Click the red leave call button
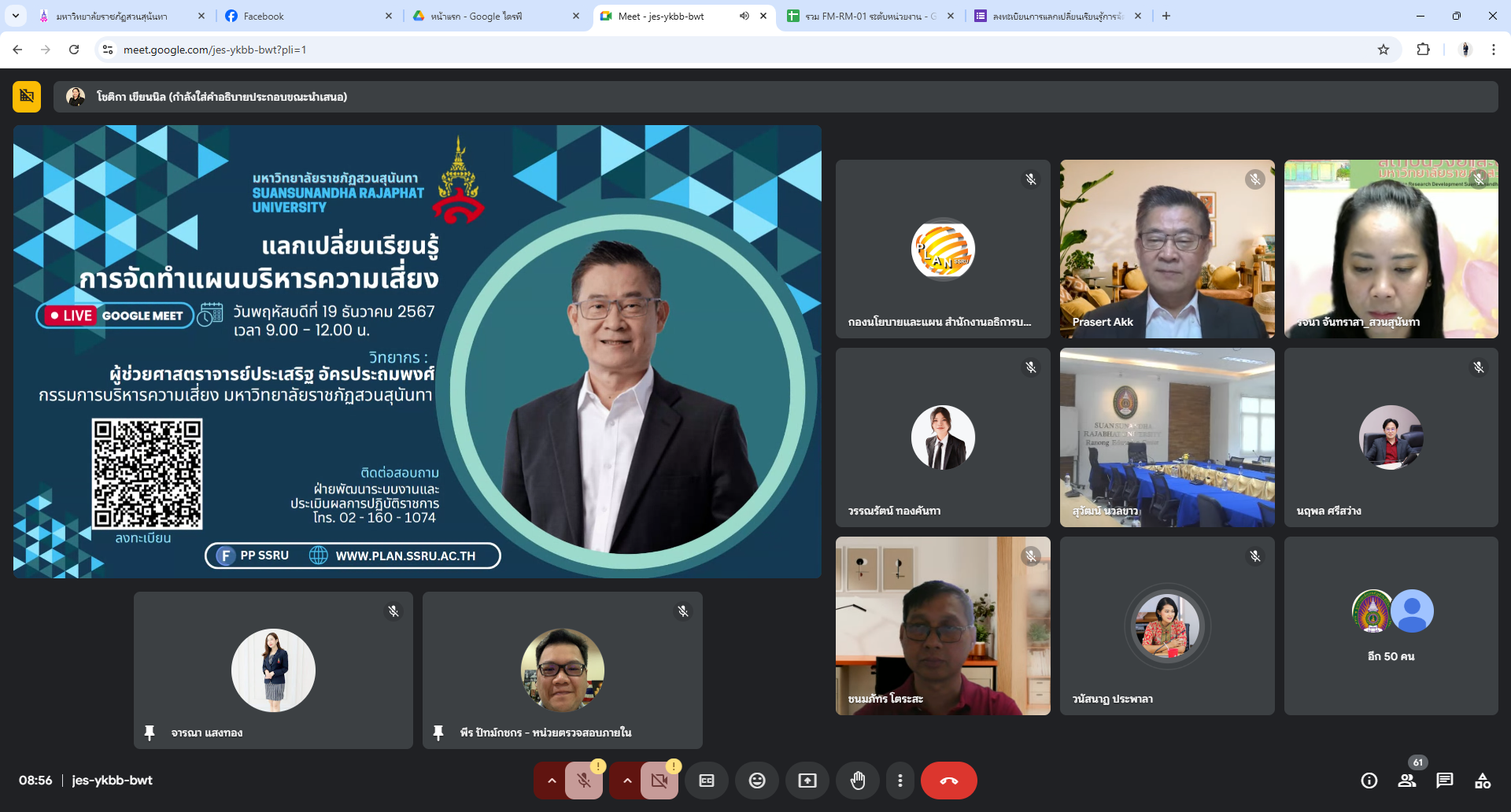 [x=948, y=781]
